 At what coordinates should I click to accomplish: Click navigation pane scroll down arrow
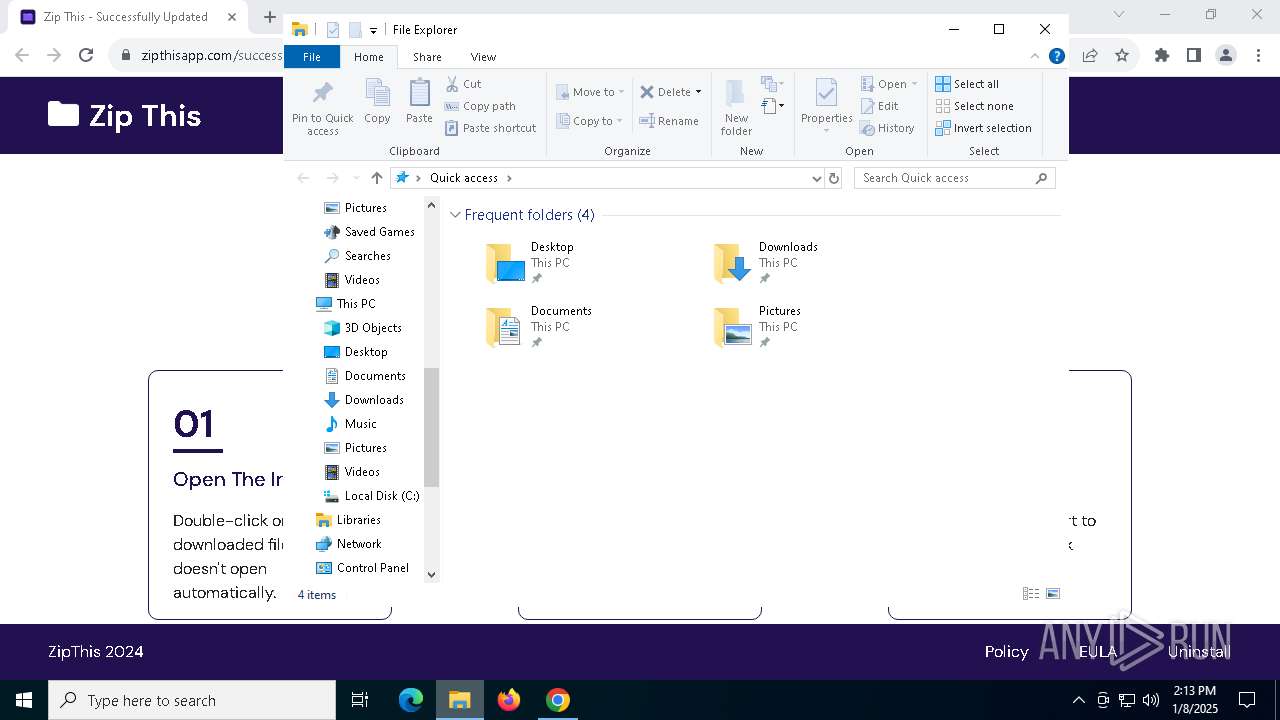(432, 574)
